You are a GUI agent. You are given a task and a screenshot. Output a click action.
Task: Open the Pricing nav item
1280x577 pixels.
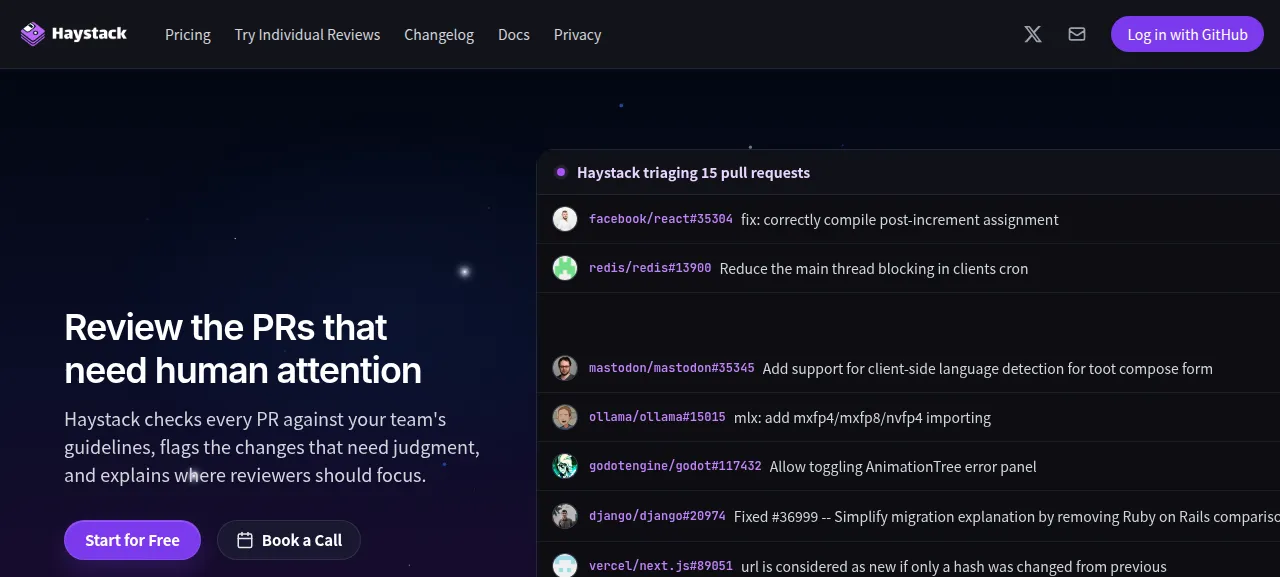(188, 34)
